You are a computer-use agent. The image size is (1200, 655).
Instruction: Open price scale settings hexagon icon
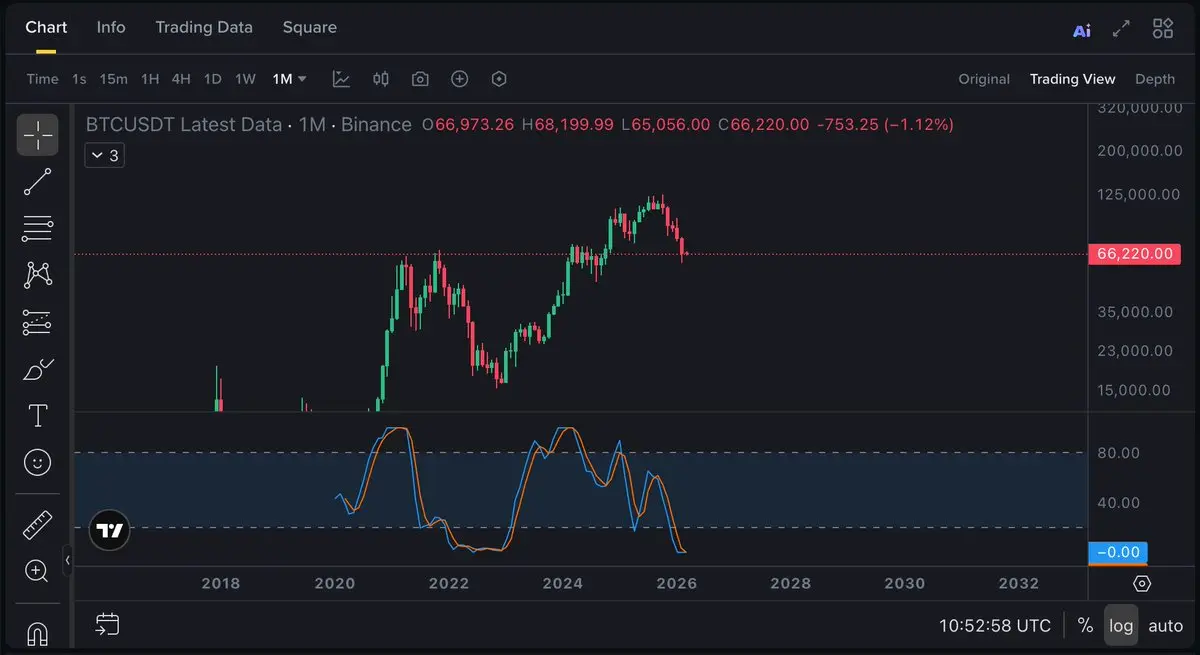point(1143,583)
